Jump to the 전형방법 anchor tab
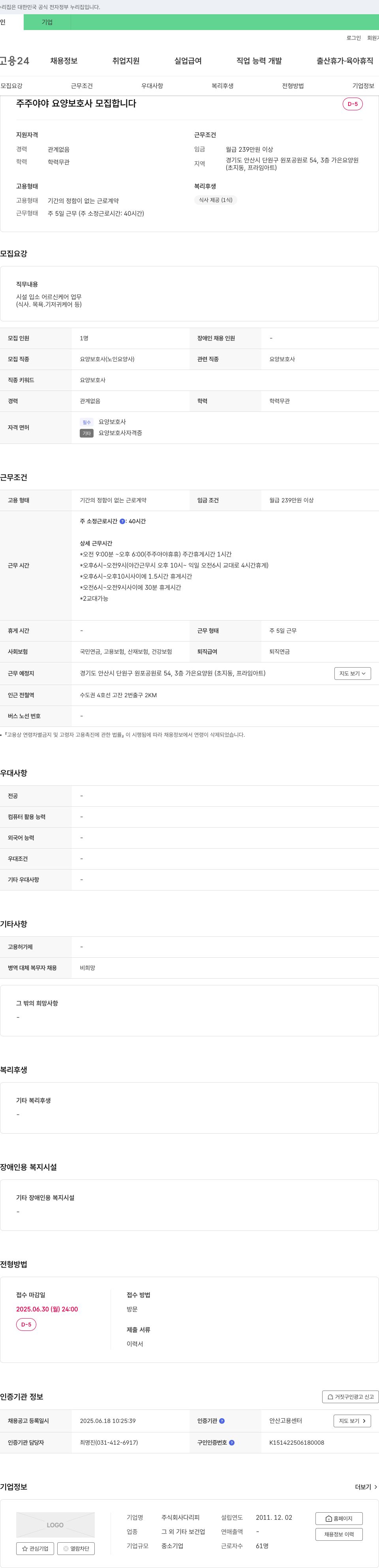This screenshot has width=379, height=1568. tap(293, 86)
